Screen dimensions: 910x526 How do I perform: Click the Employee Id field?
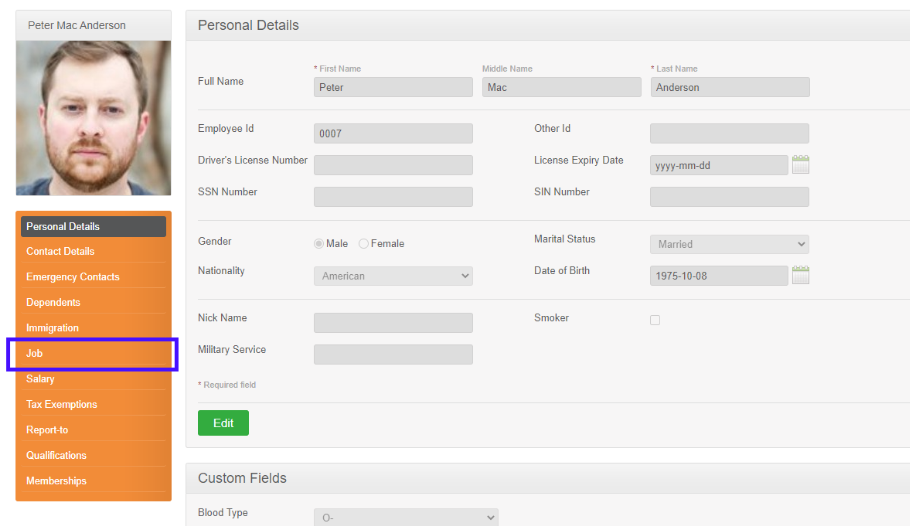(393, 134)
